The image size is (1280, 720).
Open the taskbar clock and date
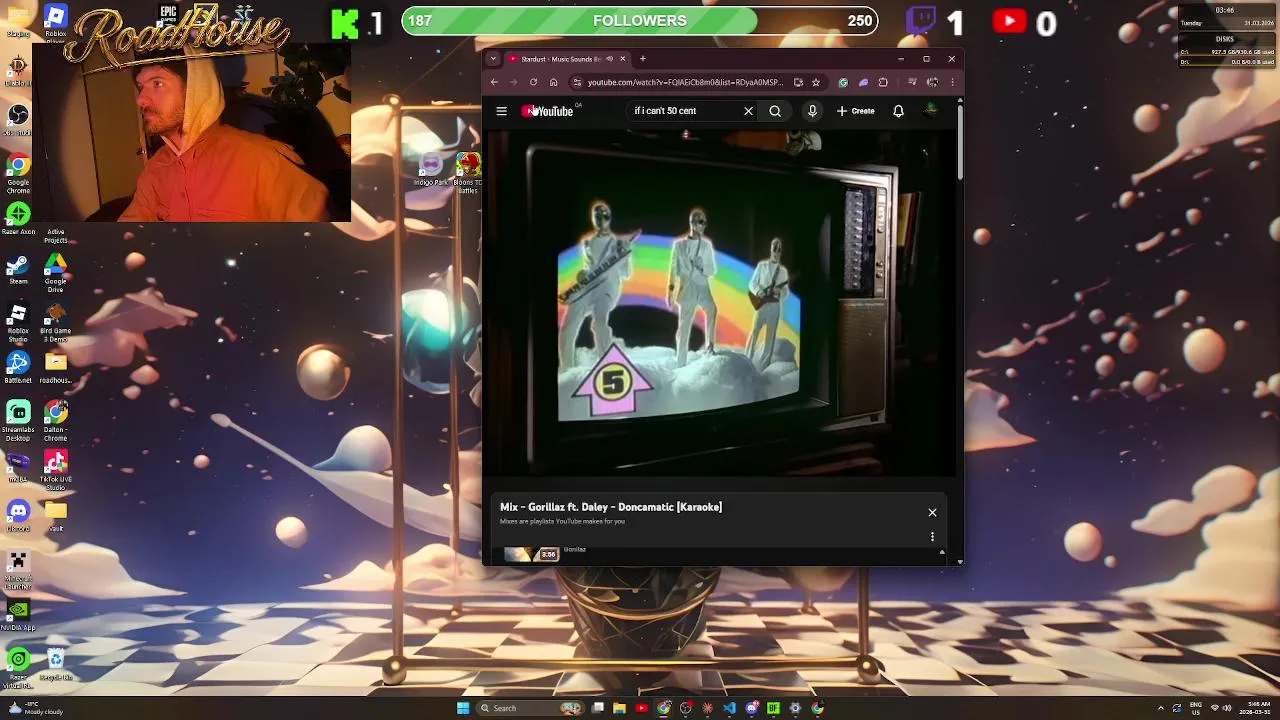tap(1255, 708)
